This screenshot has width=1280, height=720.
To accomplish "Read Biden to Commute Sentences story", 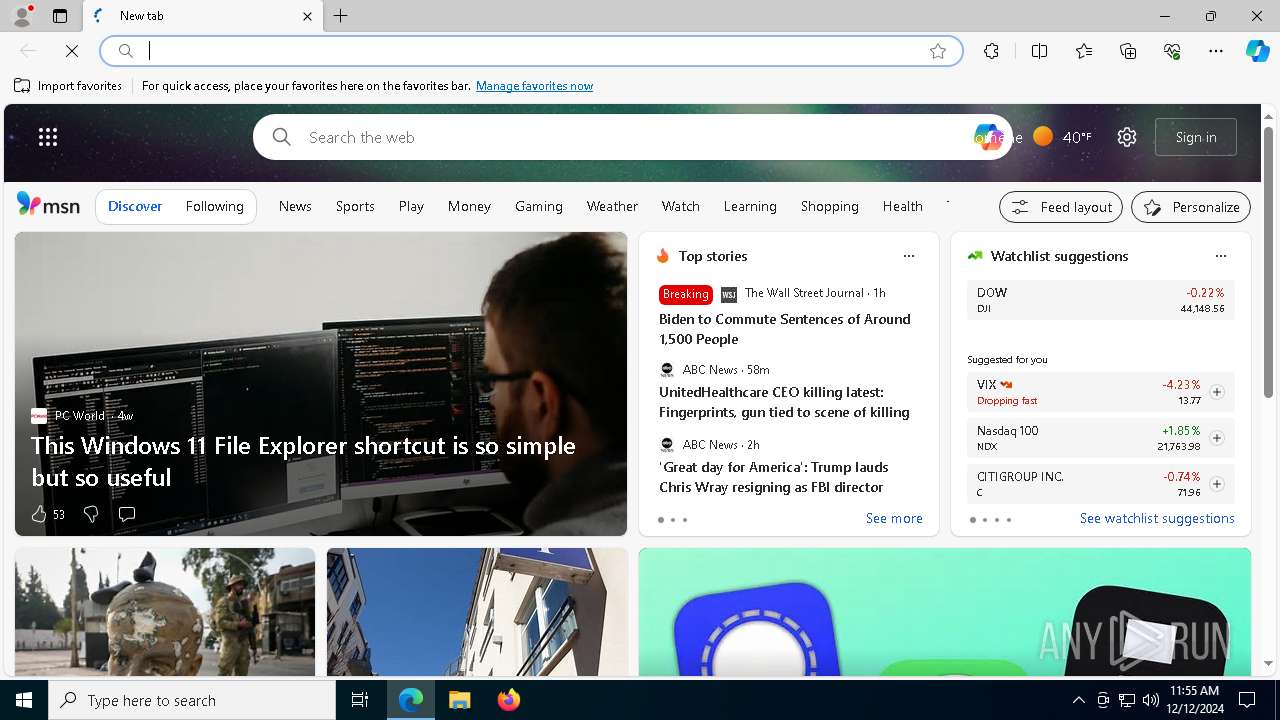I will (x=785, y=329).
